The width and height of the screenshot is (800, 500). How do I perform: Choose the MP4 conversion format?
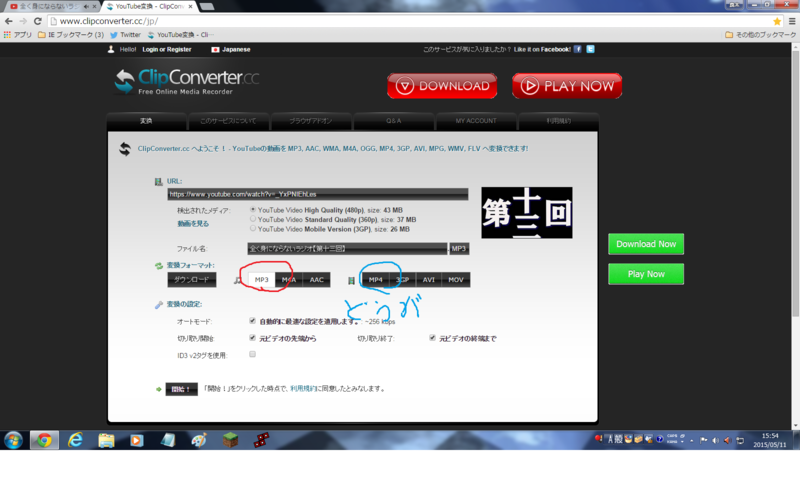pos(376,280)
